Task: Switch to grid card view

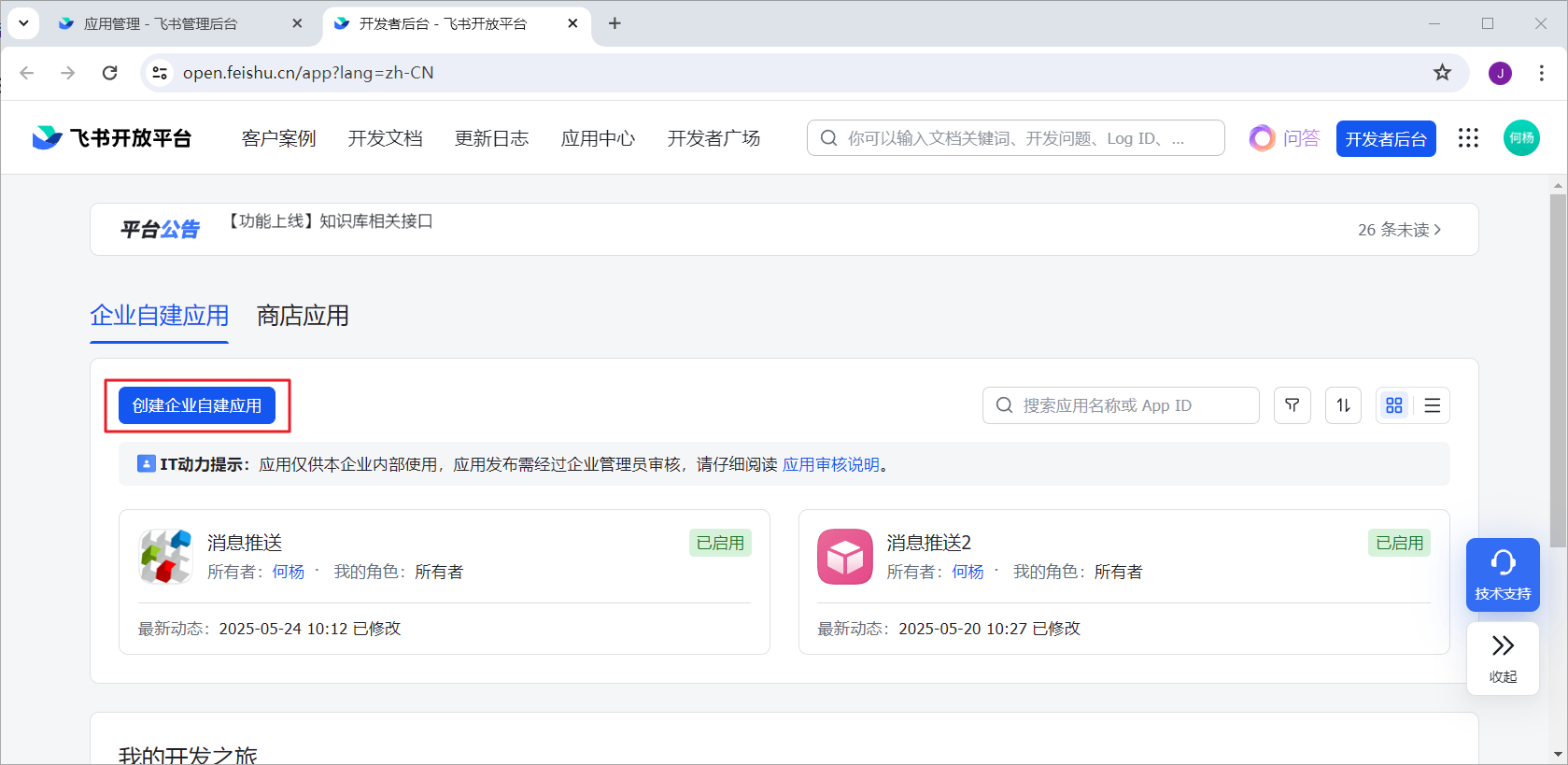Action: coord(1394,405)
